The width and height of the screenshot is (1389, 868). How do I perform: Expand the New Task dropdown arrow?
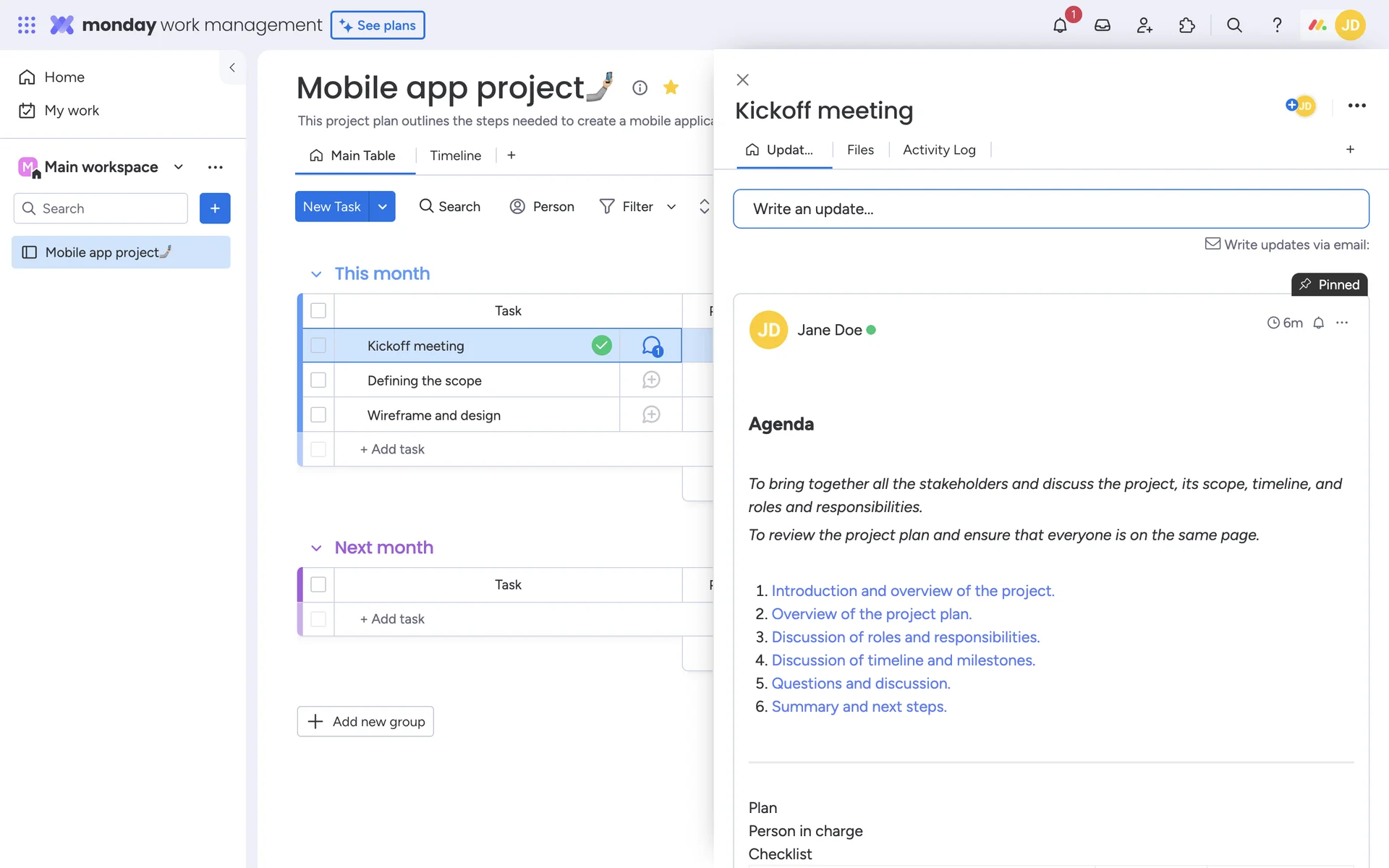pos(382,207)
